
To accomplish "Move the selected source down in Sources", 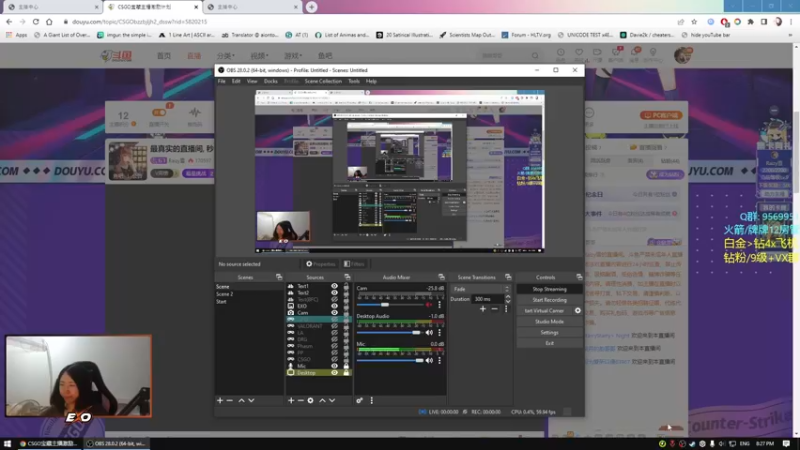I will tap(332, 401).
